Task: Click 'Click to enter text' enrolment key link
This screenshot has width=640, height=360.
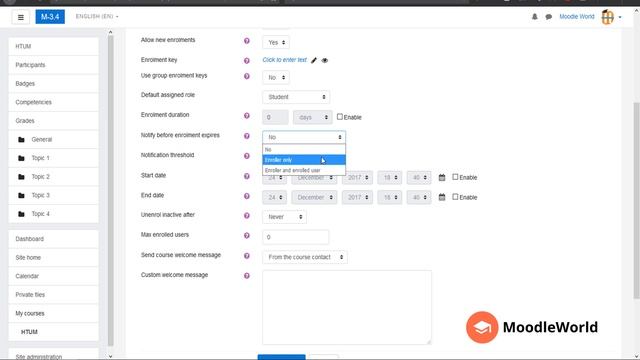Action: click(284, 60)
